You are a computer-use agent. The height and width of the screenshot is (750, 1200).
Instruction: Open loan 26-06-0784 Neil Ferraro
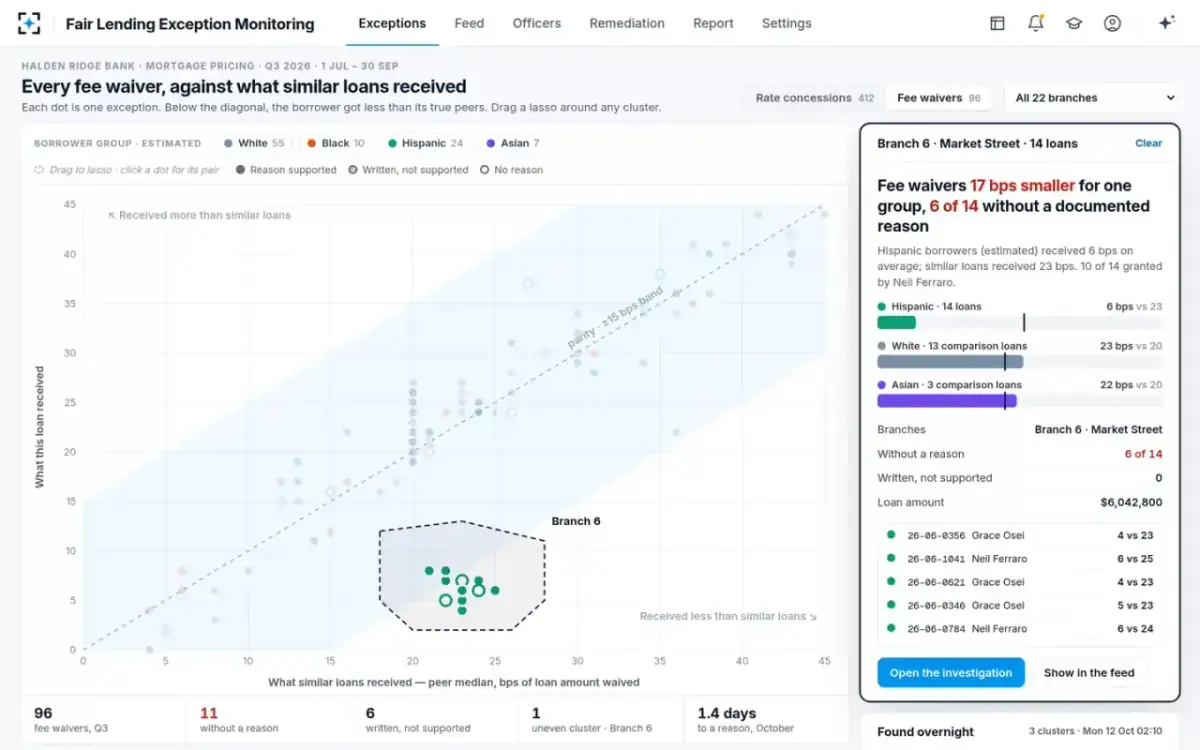1020,629
